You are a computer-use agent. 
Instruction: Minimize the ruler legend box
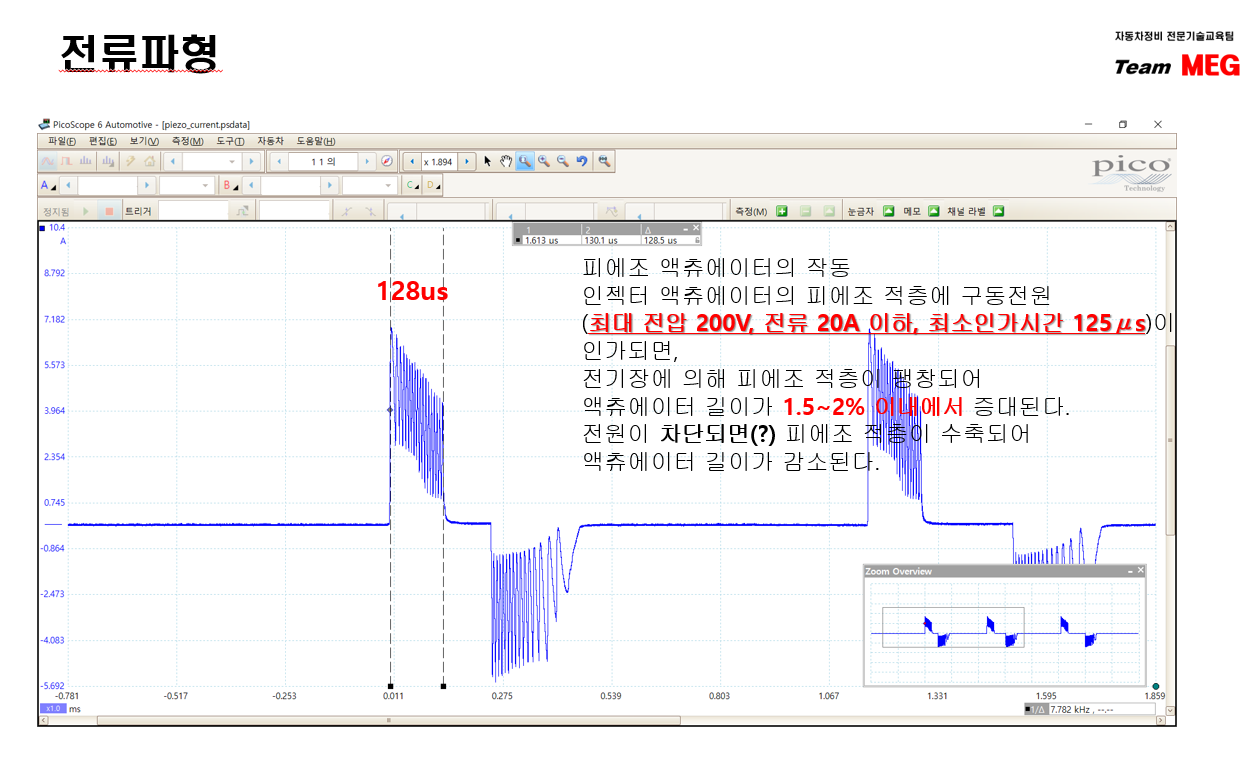[685, 228]
